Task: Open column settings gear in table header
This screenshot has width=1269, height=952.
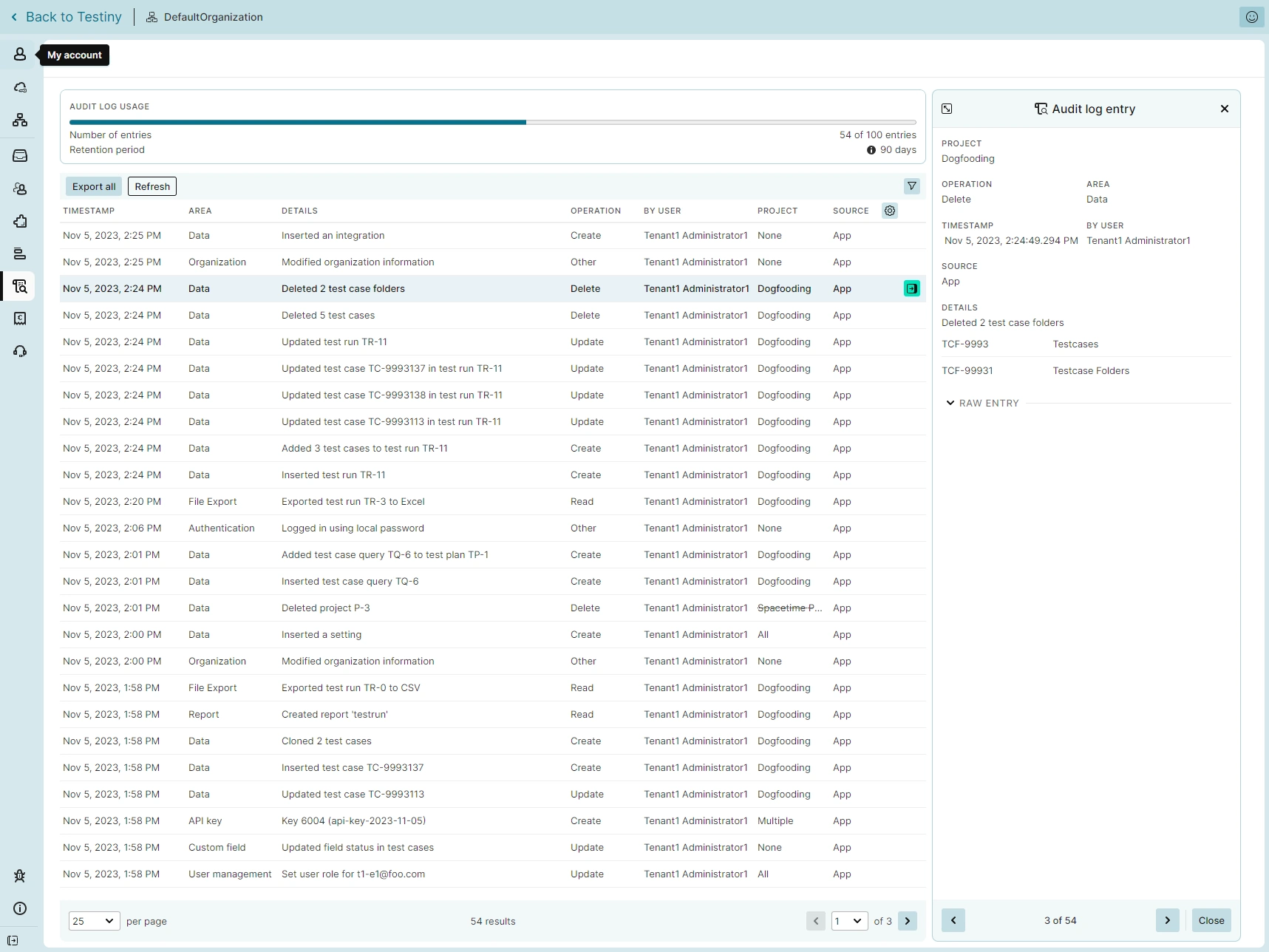Action: tap(890, 211)
